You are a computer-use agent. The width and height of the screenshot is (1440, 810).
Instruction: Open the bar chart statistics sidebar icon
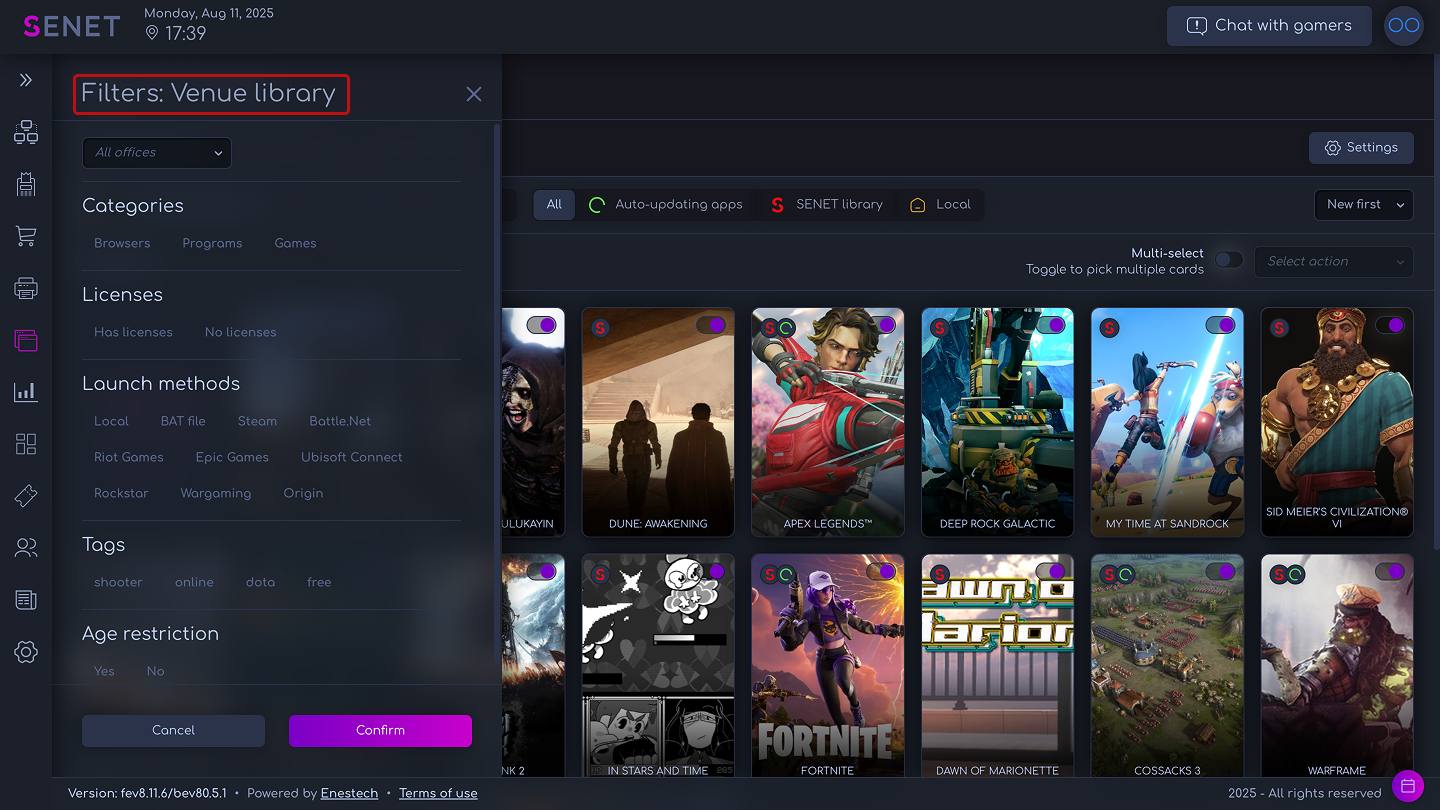tap(26, 392)
